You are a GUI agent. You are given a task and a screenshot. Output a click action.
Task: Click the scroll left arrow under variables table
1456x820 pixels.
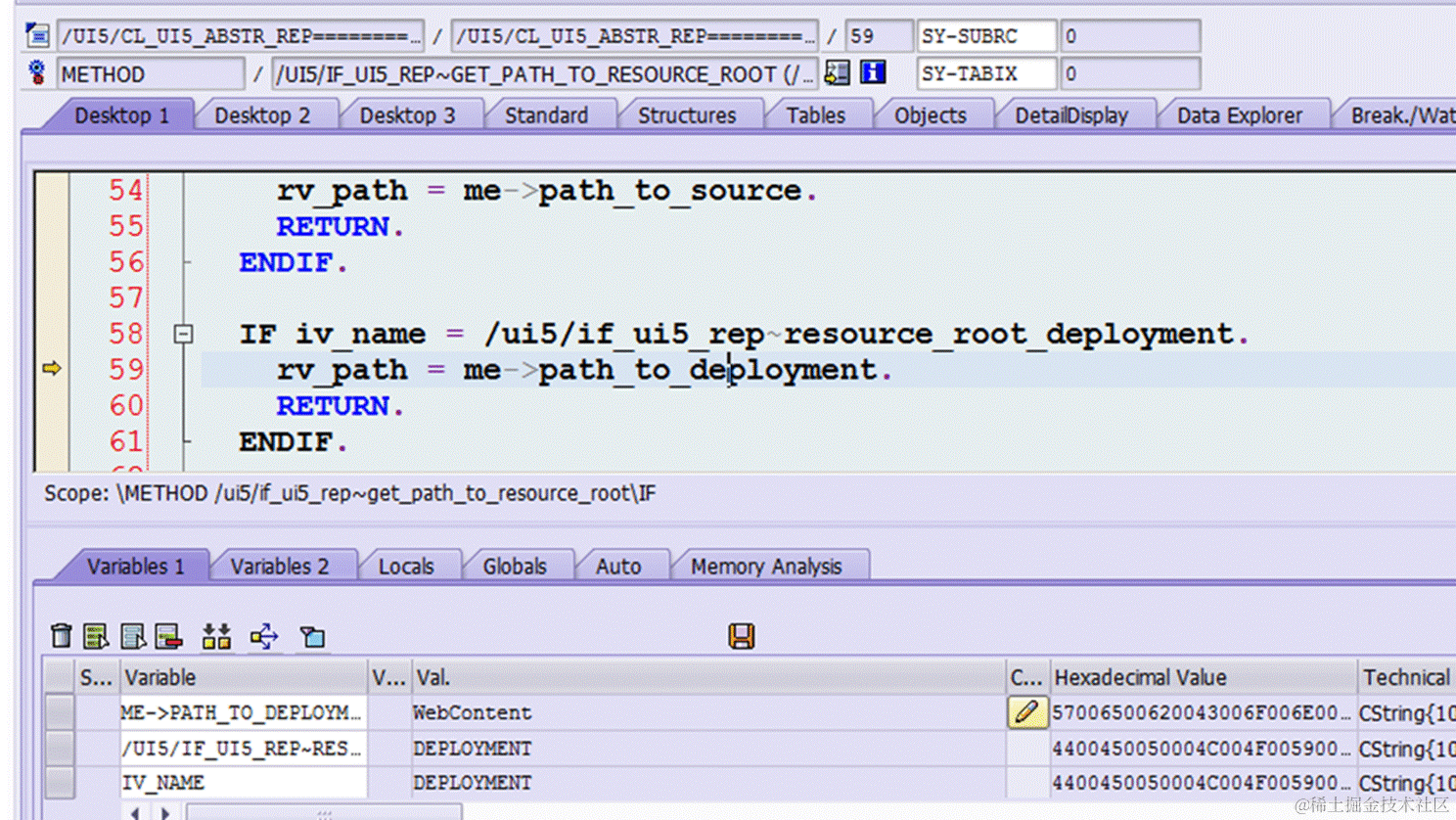point(135,813)
